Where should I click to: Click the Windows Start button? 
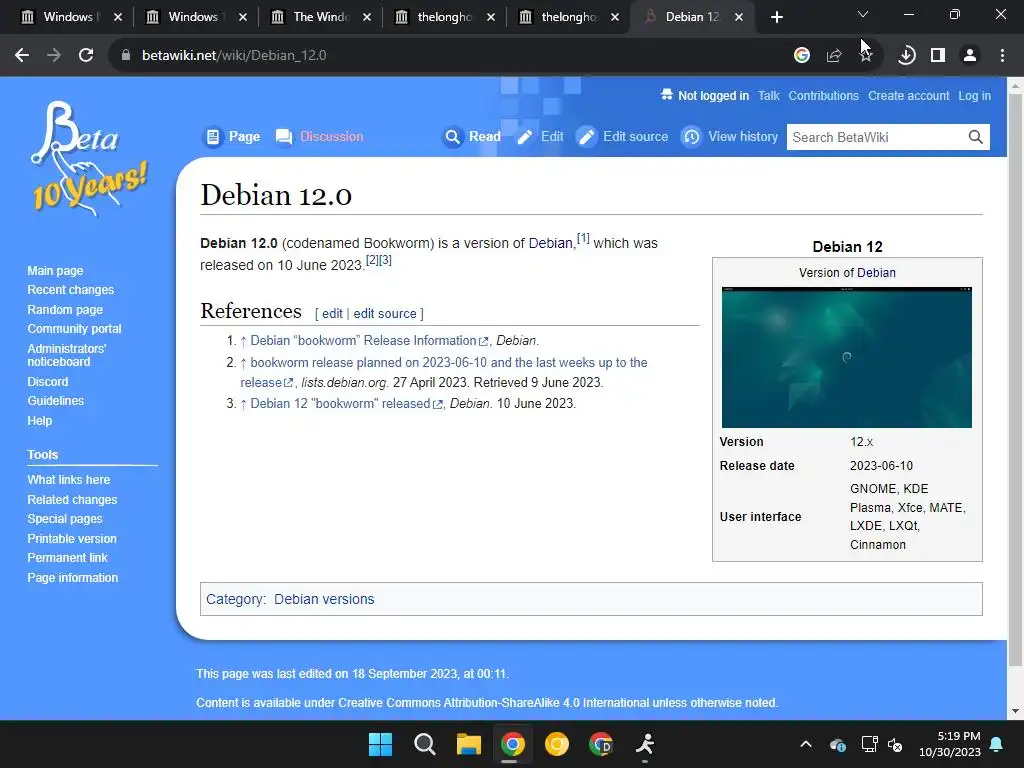tap(380, 744)
